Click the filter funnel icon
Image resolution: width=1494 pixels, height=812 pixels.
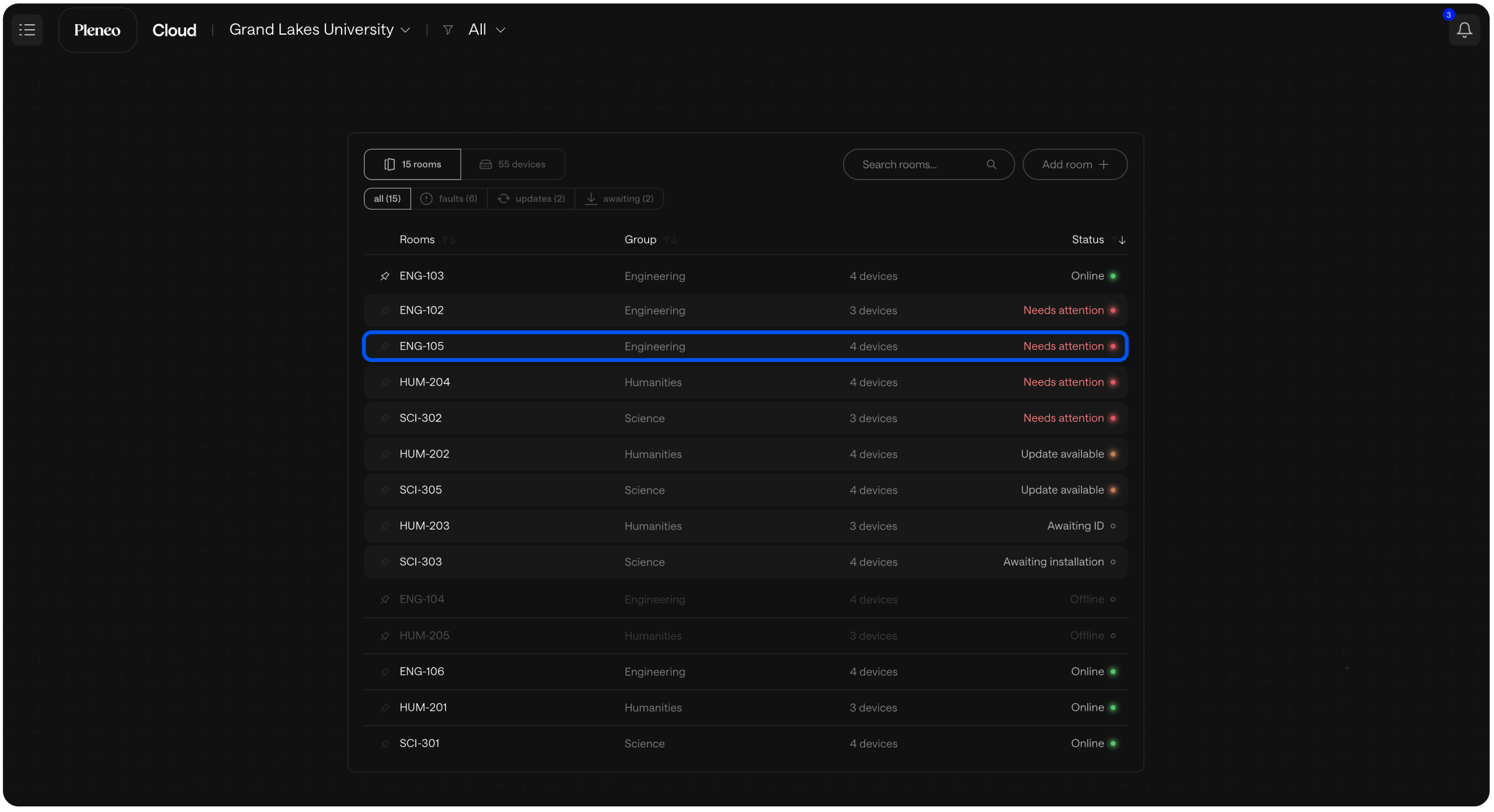[448, 30]
